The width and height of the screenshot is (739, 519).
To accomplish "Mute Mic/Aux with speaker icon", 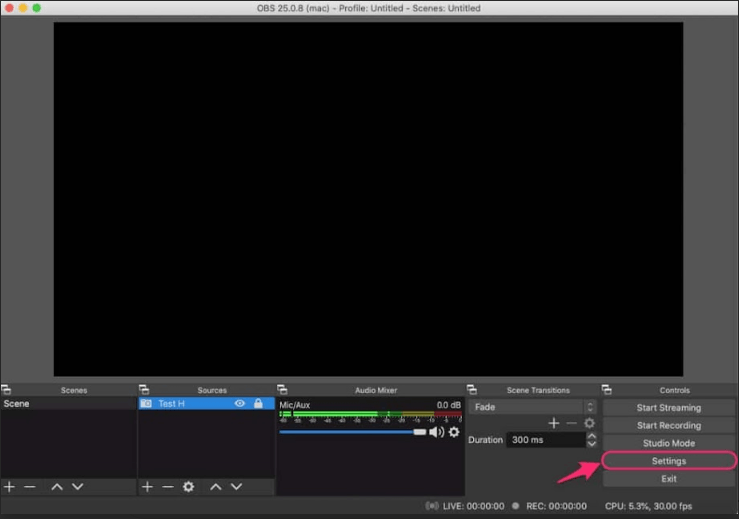I will [436, 432].
